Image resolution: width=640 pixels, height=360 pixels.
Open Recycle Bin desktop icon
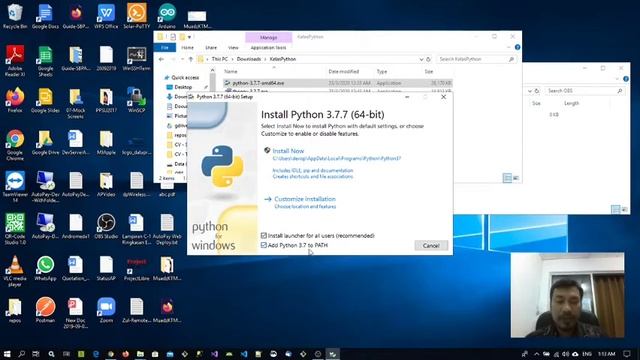coord(15,17)
